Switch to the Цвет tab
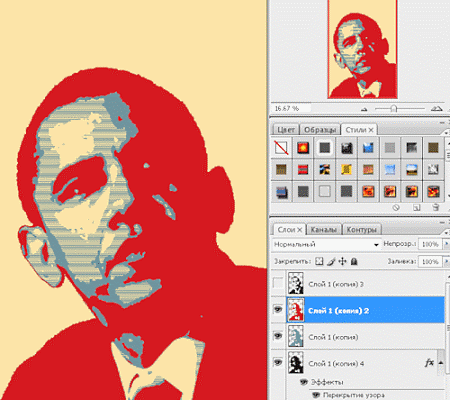 [286, 130]
